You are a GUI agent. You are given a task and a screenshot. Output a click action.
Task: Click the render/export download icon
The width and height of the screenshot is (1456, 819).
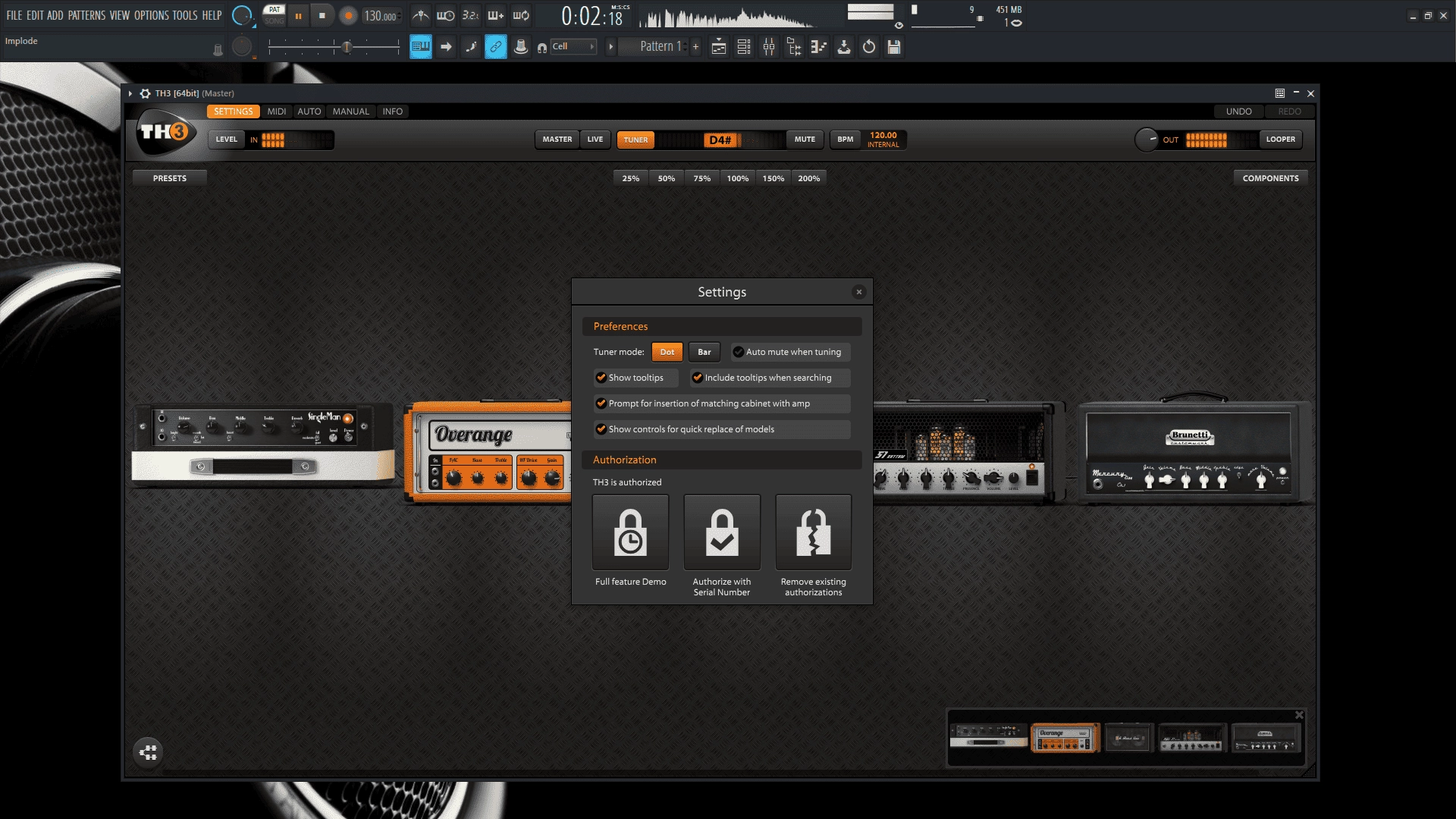coord(844,47)
